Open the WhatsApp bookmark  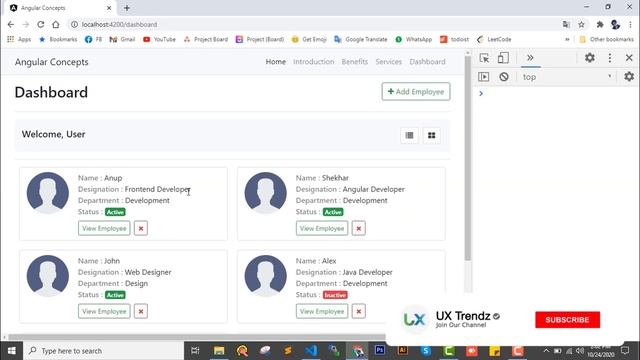tap(413, 40)
